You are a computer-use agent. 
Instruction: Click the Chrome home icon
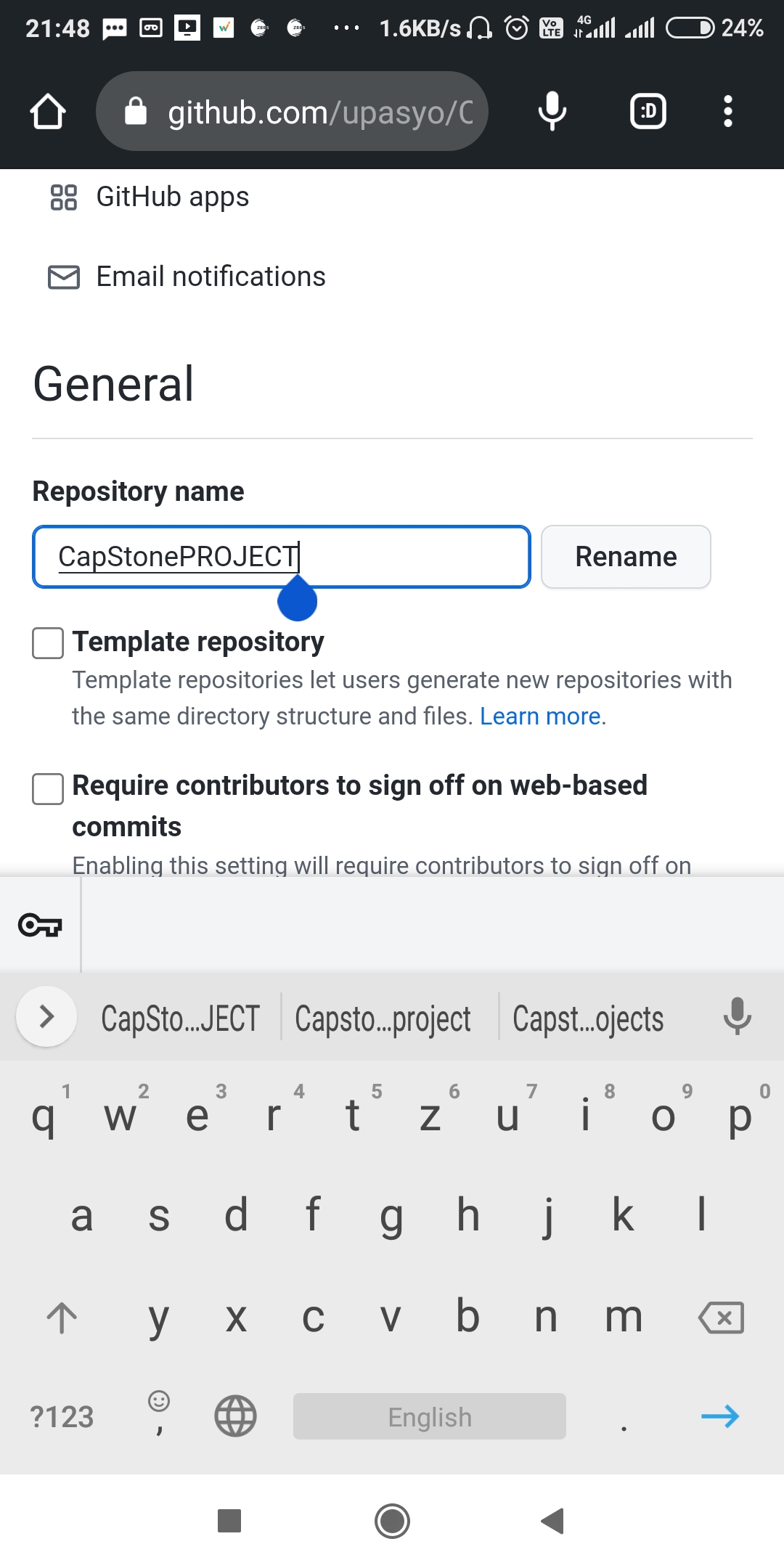(46, 111)
